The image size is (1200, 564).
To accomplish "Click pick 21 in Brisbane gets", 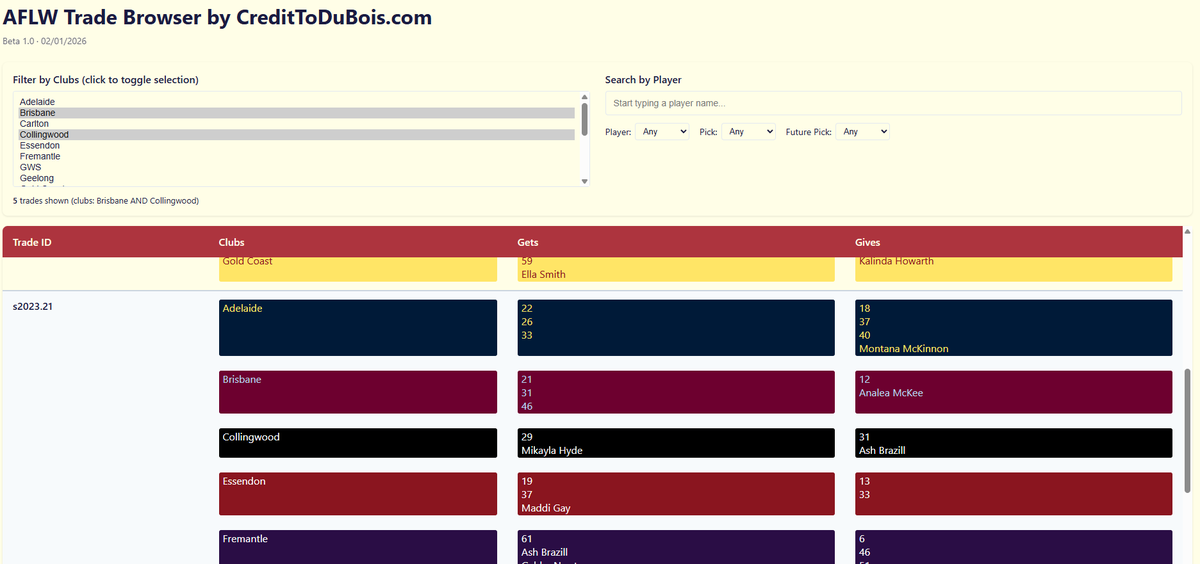I will point(527,380).
